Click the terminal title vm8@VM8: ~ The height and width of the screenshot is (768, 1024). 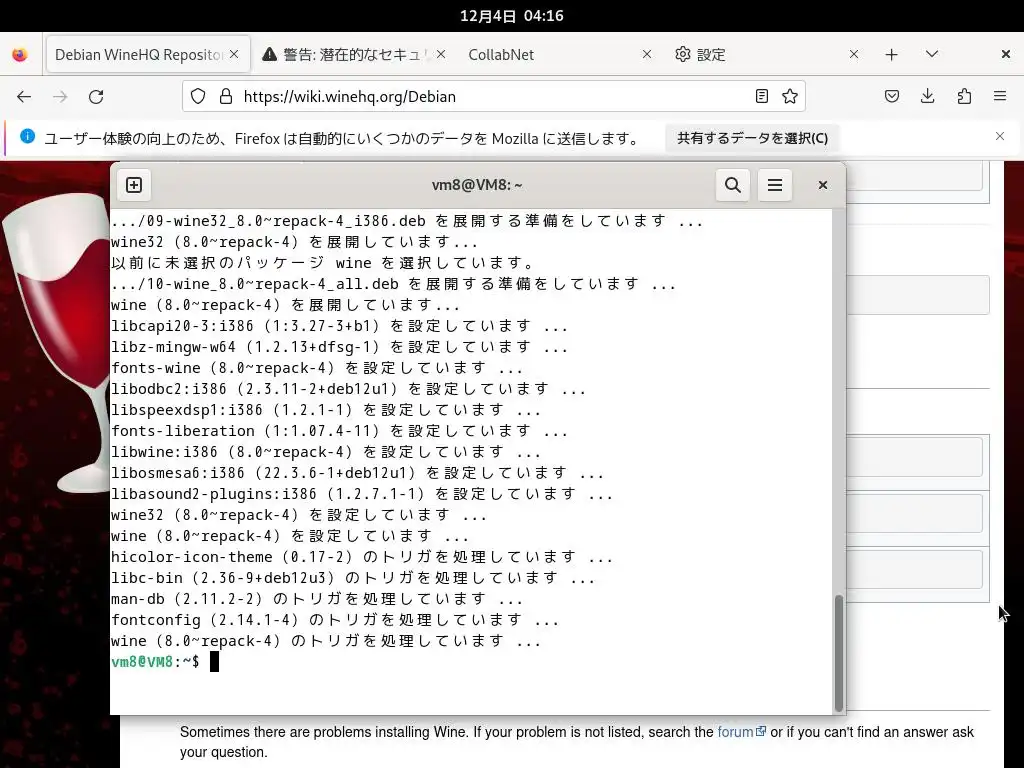477,185
